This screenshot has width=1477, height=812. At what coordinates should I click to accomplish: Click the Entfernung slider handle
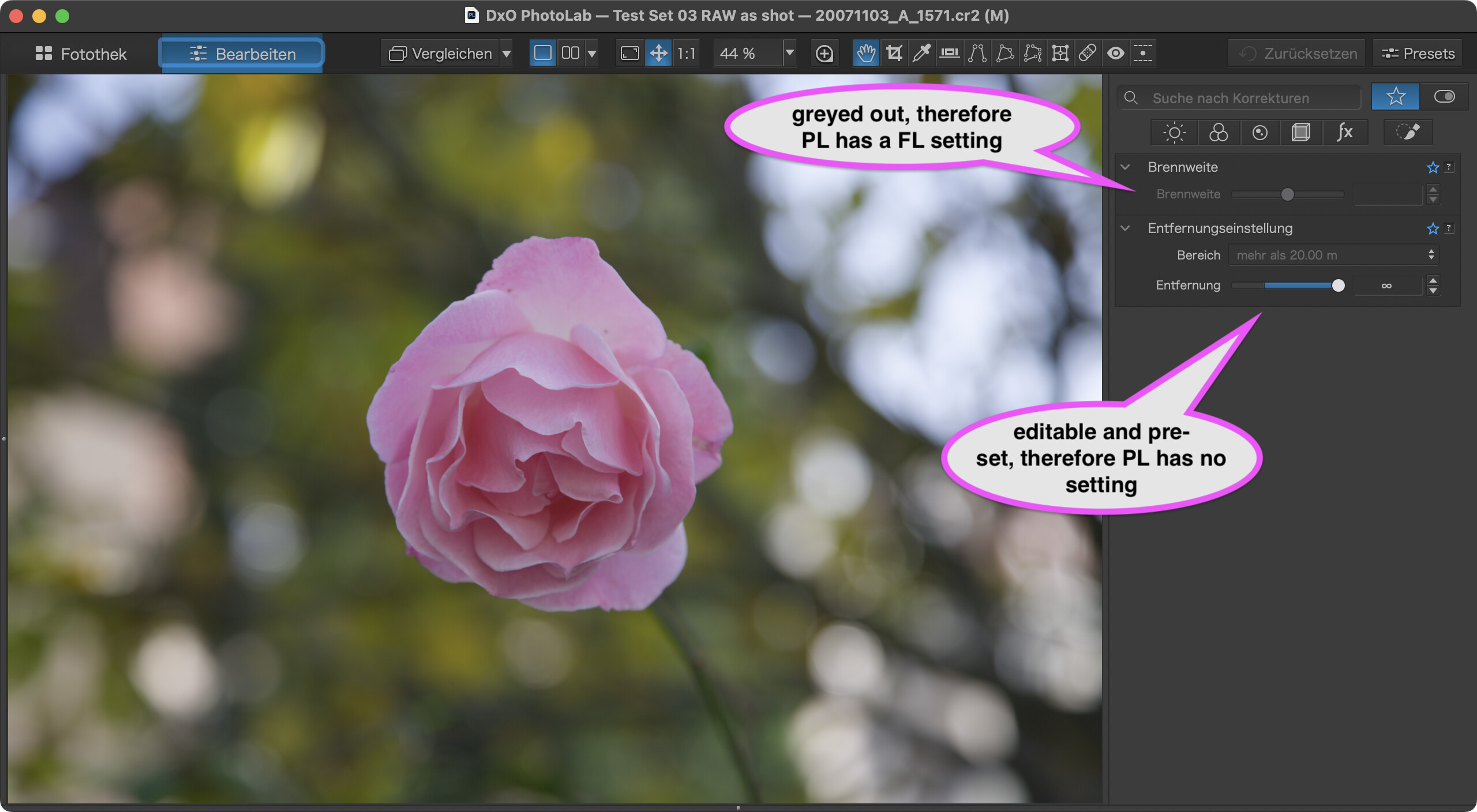click(x=1338, y=285)
